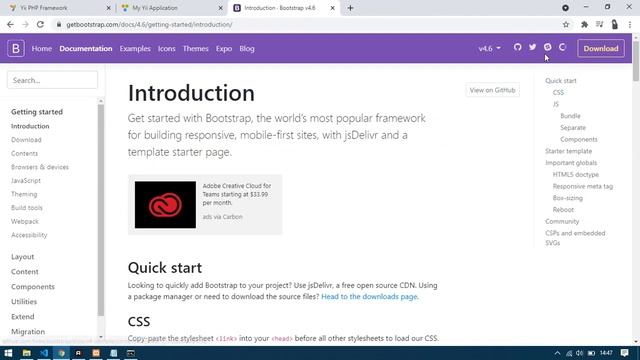Viewport: 640px width, 360px height.
Task: Open Contents in the sidebar
Action: coord(24,153)
